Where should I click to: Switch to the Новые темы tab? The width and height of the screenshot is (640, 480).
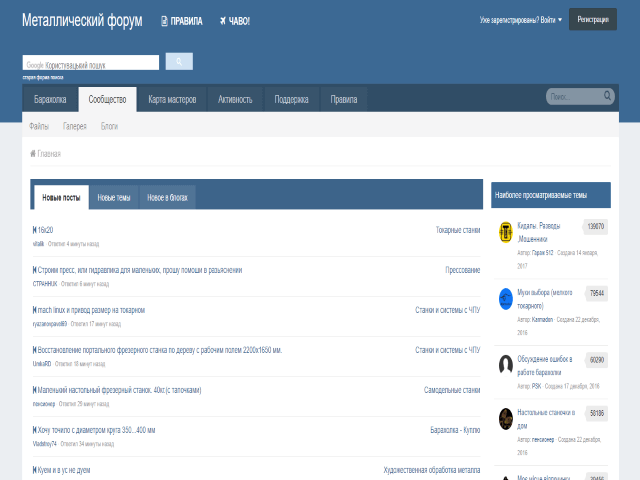coord(113,198)
